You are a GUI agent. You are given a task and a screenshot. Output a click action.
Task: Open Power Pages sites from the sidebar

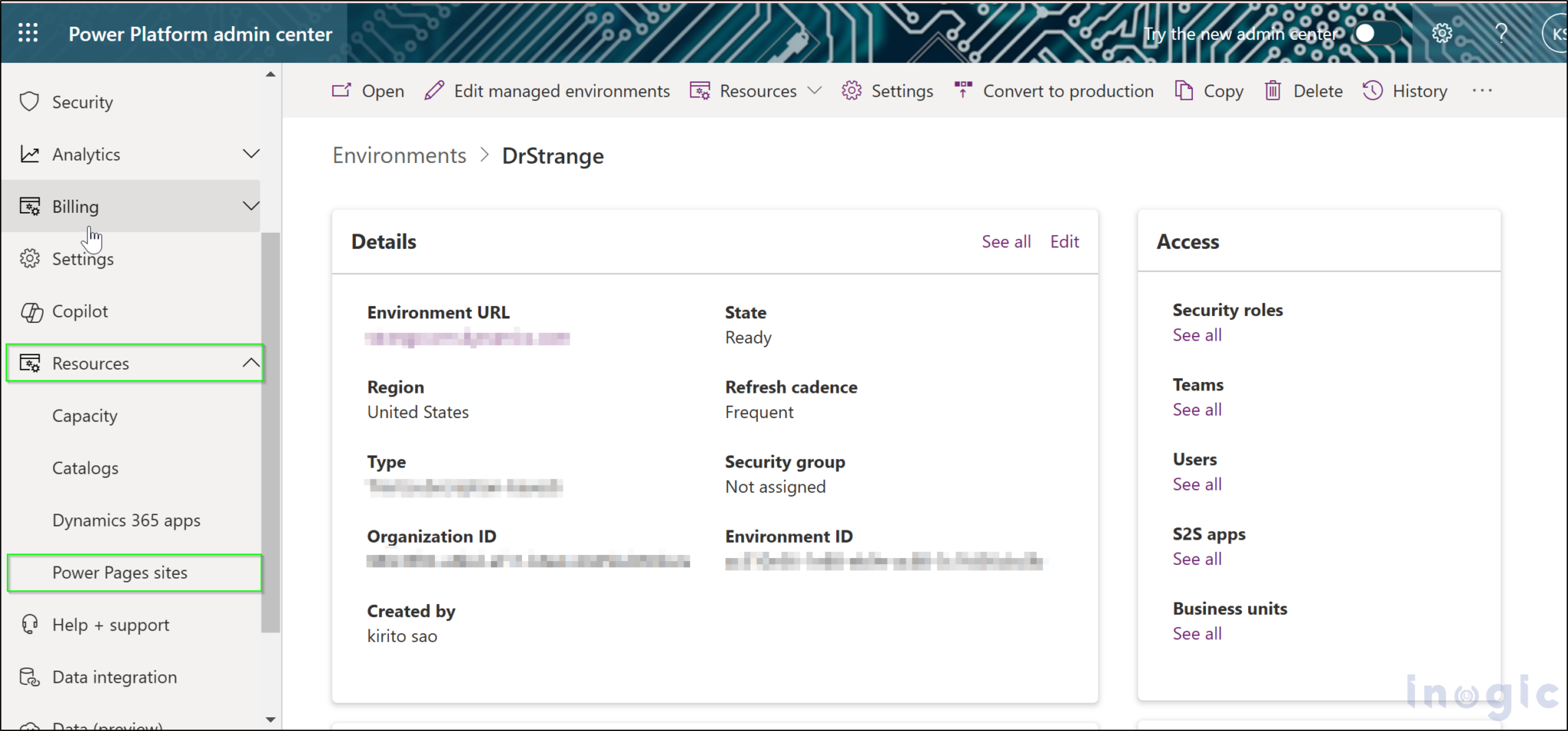pos(120,572)
